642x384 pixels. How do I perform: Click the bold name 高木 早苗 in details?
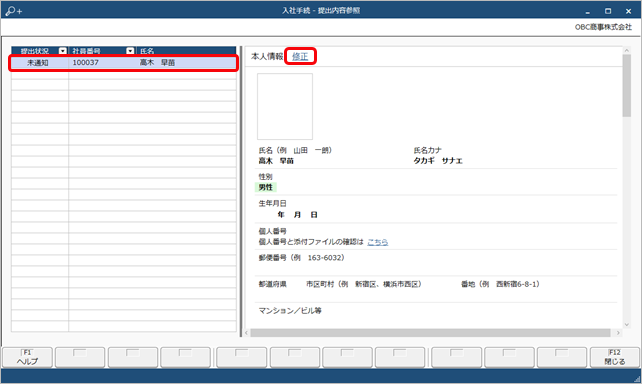tap(276, 161)
